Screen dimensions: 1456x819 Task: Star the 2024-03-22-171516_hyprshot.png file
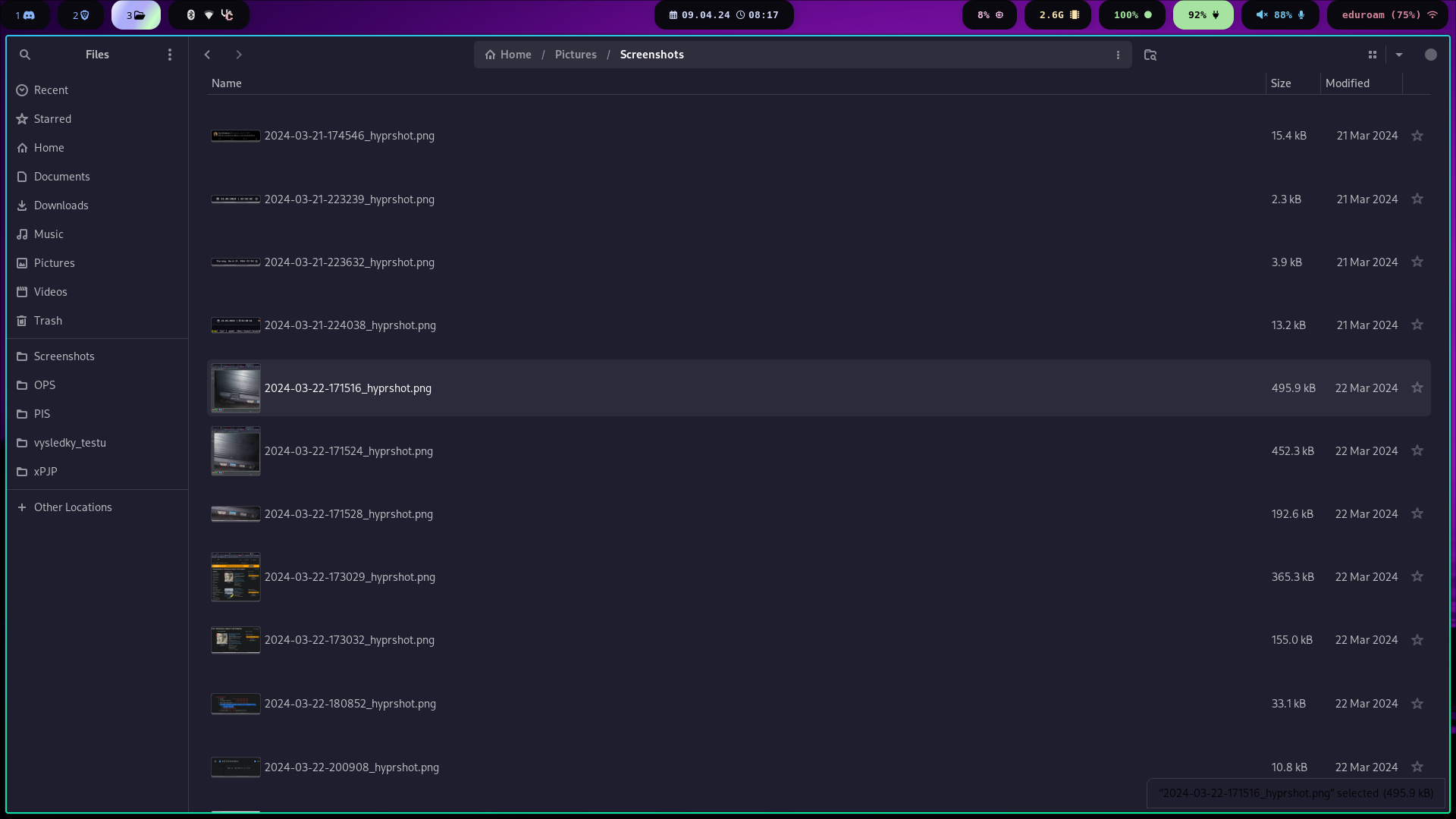click(1417, 388)
